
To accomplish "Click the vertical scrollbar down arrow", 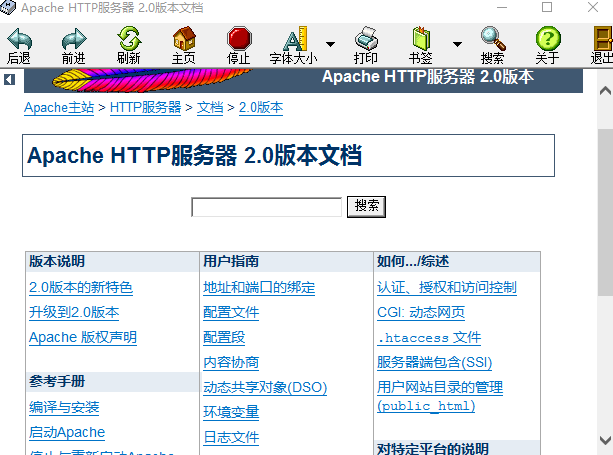I will (x=605, y=440).
